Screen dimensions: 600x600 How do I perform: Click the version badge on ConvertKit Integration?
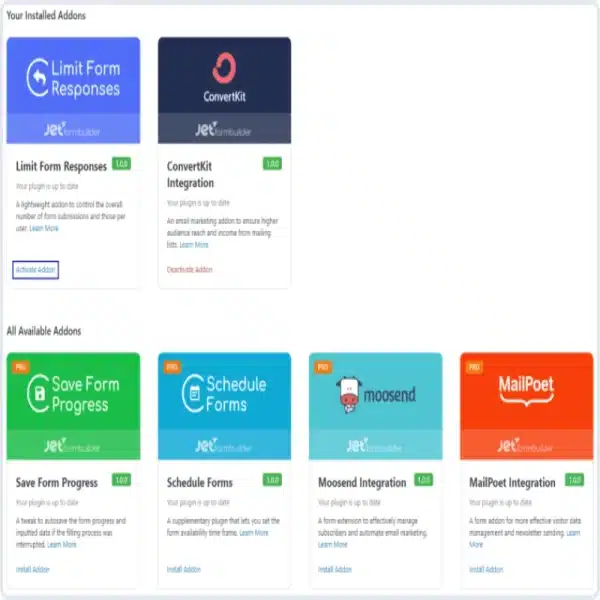click(x=272, y=164)
